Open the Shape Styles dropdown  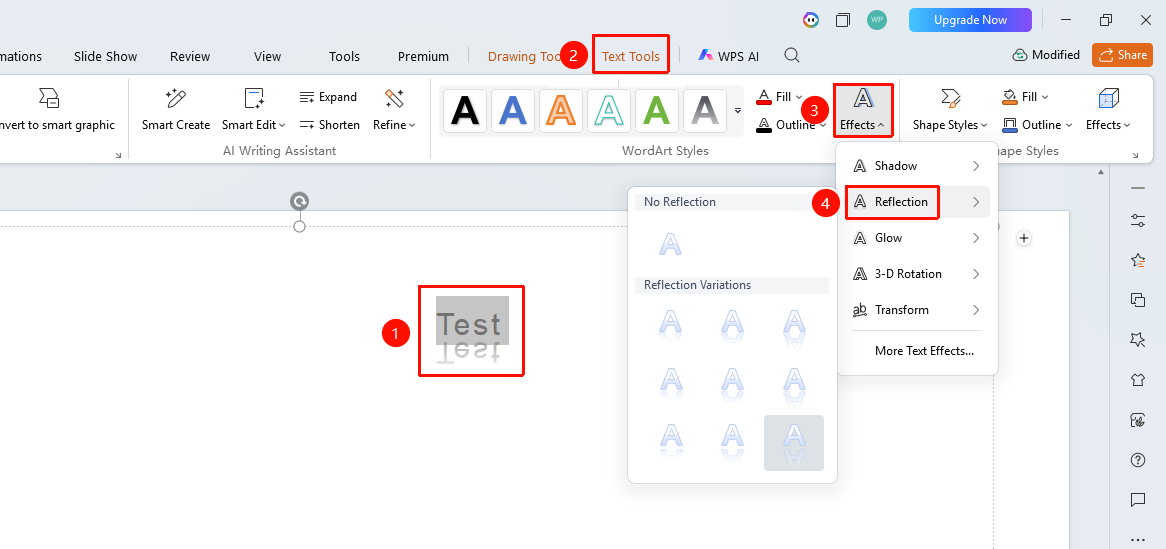(950, 110)
